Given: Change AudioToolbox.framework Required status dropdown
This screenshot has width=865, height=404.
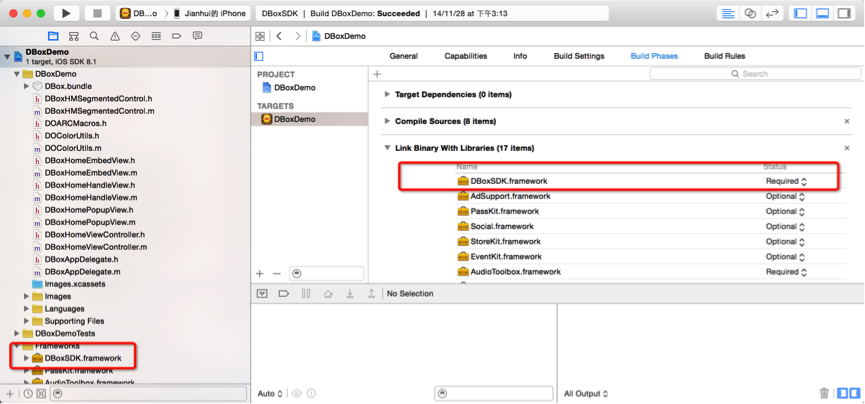Looking at the screenshot, I should 786,272.
